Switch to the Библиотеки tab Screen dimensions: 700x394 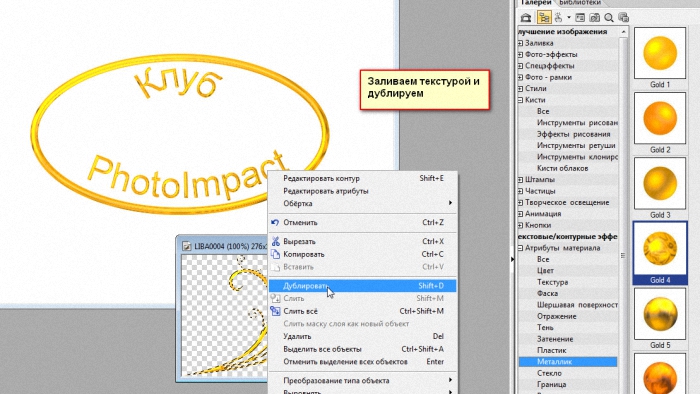(x=579, y=3)
